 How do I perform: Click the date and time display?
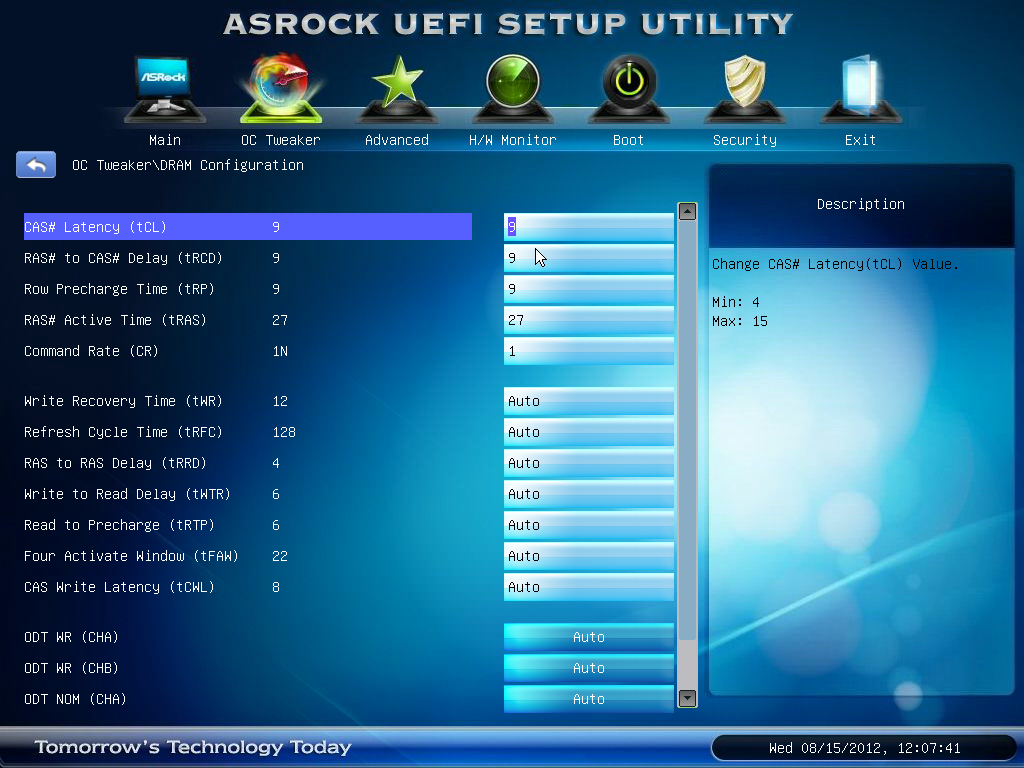[x=865, y=748]
